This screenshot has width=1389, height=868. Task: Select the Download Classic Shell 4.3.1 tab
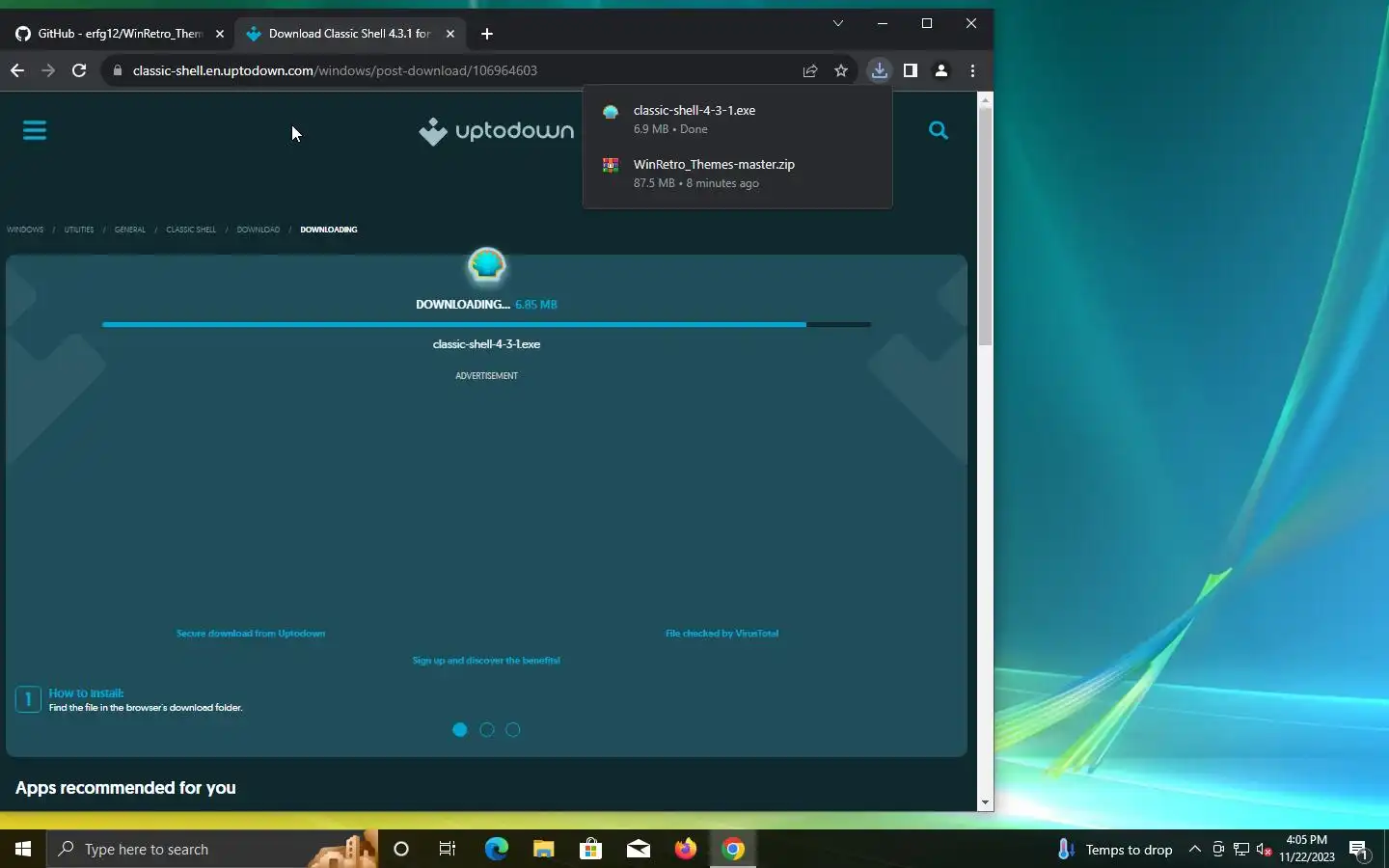pos(351,34)
